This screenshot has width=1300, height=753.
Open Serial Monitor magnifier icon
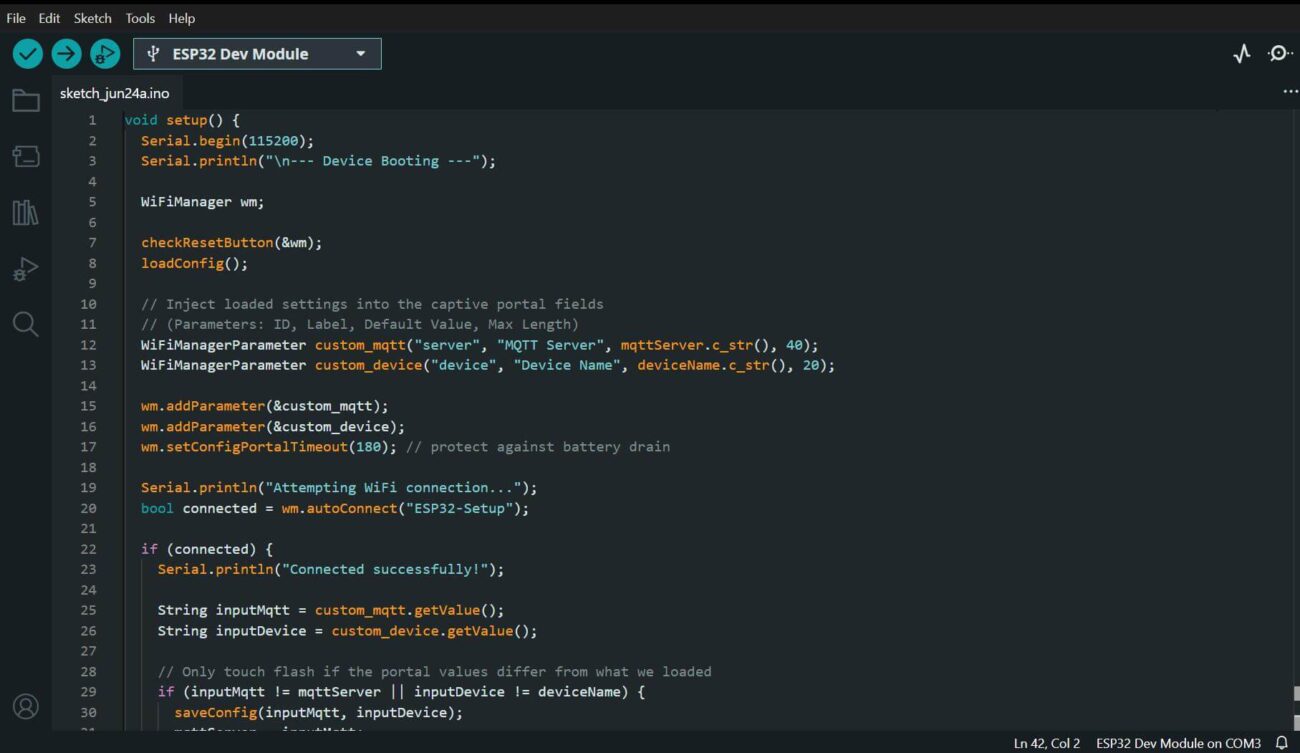[x=1280, y=54]
